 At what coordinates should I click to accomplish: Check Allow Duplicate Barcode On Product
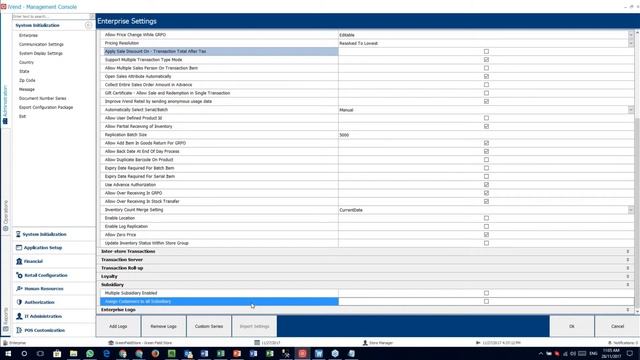486,160
